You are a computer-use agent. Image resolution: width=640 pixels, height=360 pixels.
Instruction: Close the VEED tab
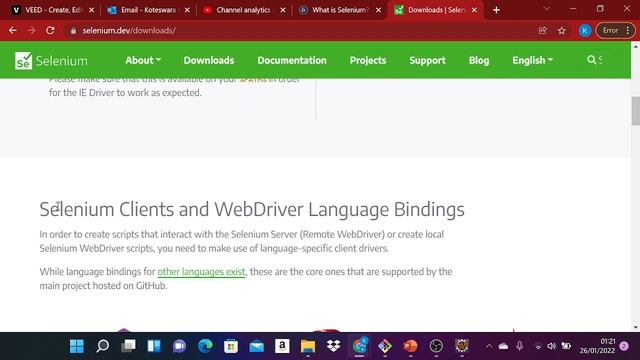(91, 10)
